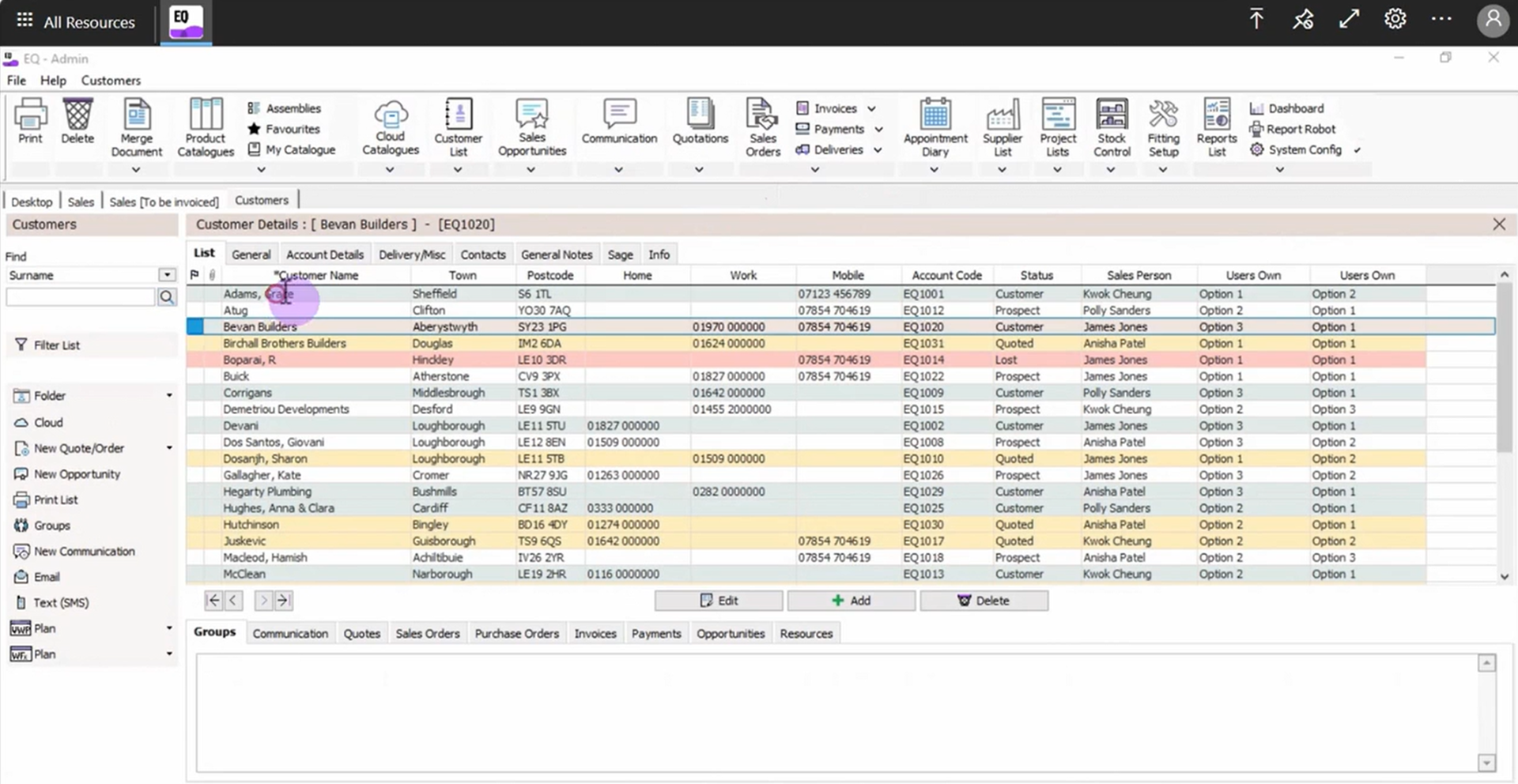Expand chevron below Communication
This screenshot has height=784, width=1518.
pos(618,169)
